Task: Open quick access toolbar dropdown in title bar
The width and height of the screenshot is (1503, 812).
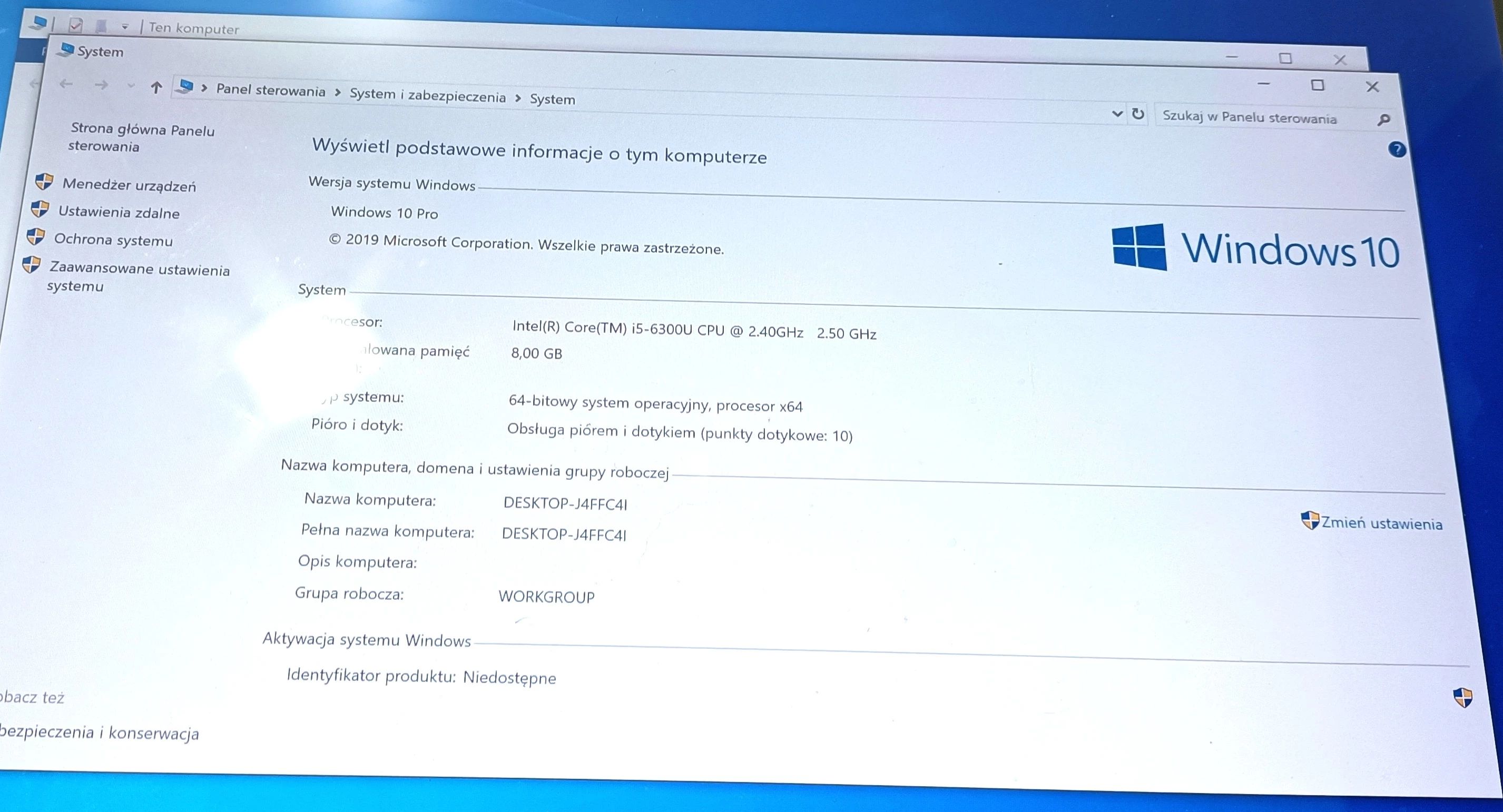Action: [125, 27]
